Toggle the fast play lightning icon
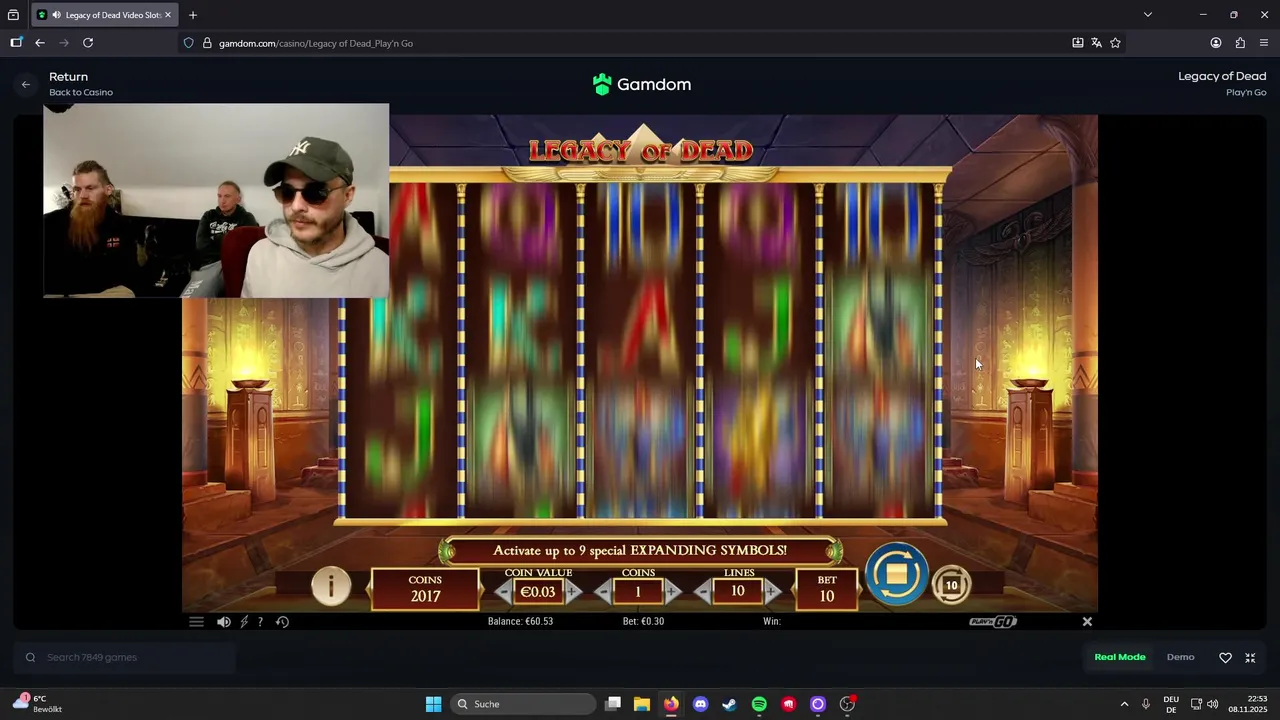Image resolution: width=1280 pixels, height=720 pixels. 244,621
